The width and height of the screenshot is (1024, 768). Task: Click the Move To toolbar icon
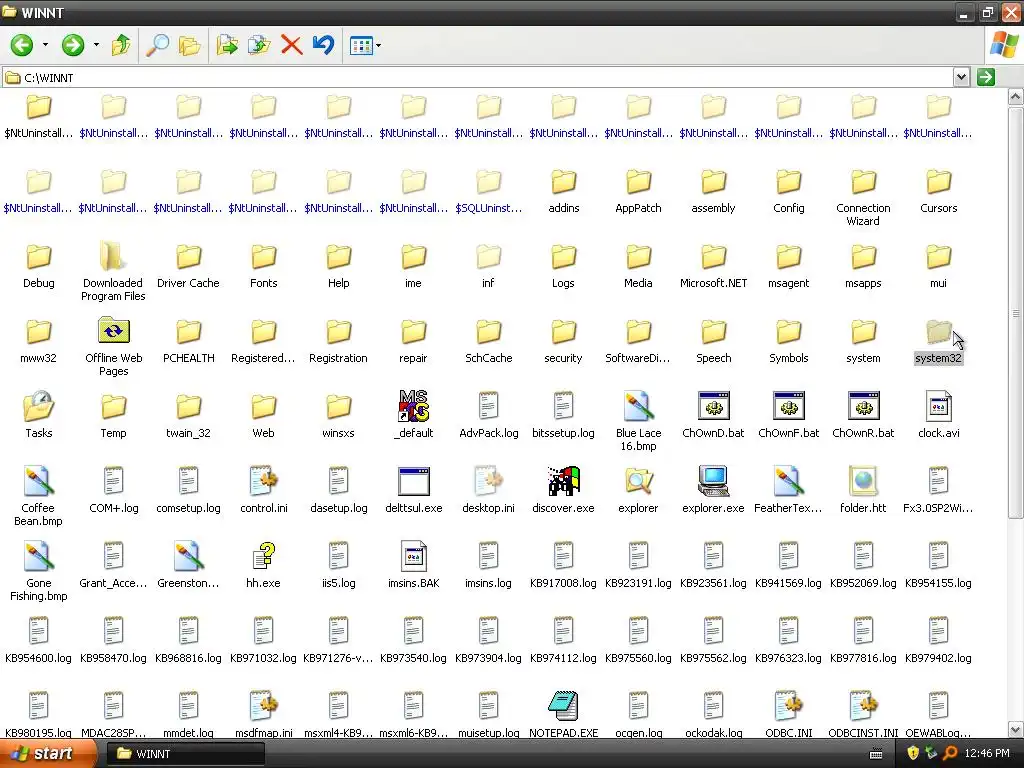(x=227, y=45)
